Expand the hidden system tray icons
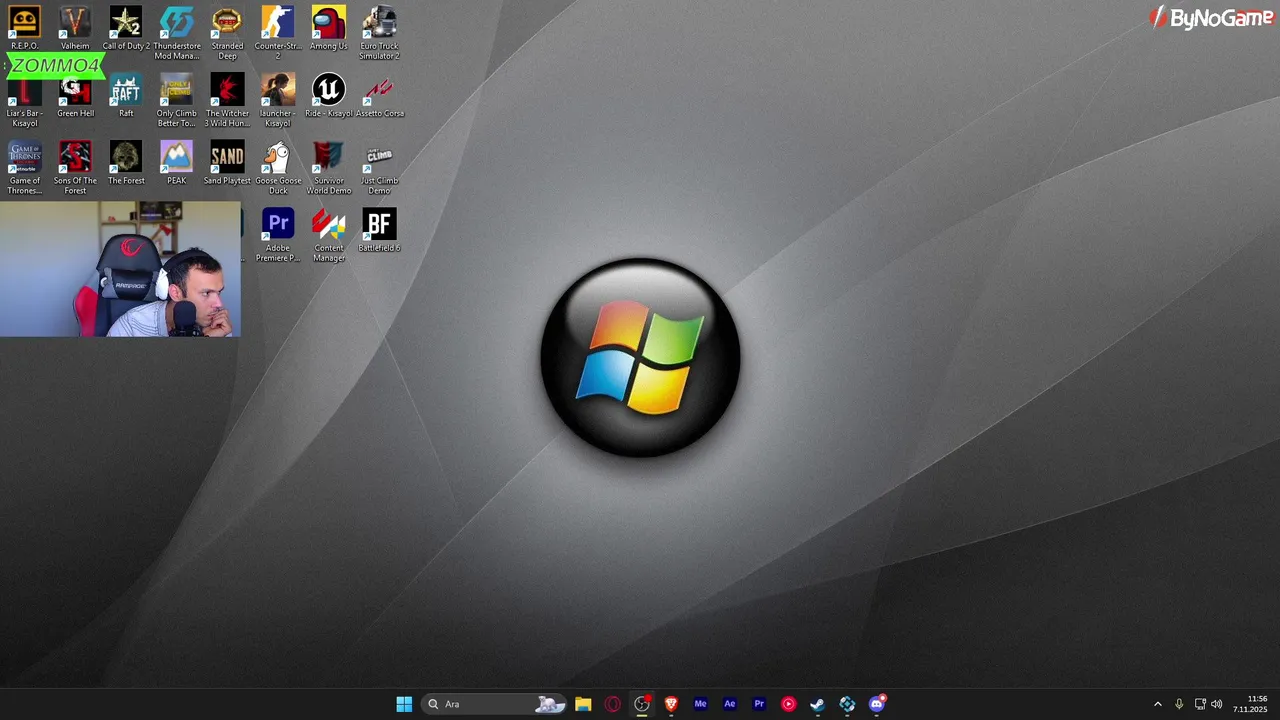 [x=1158, y=704]
